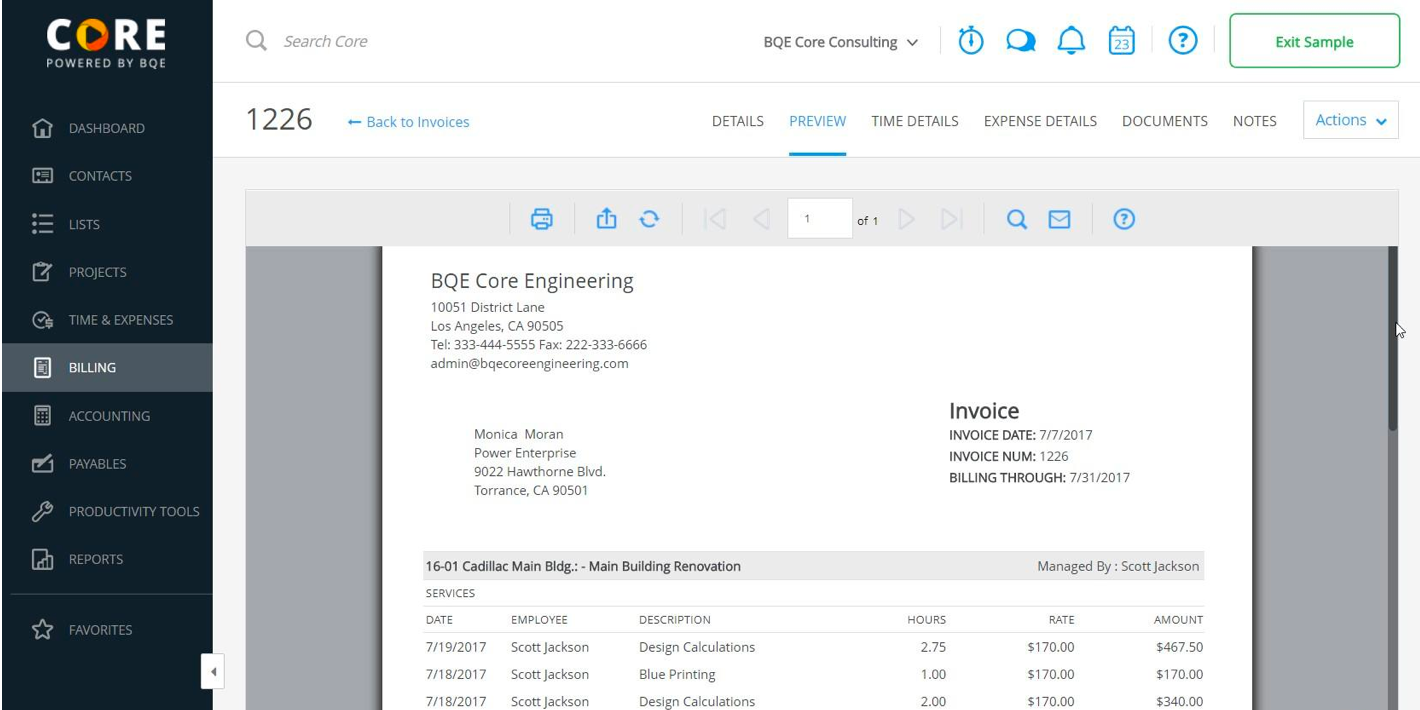View notifications bell

tap(1071, 41)
